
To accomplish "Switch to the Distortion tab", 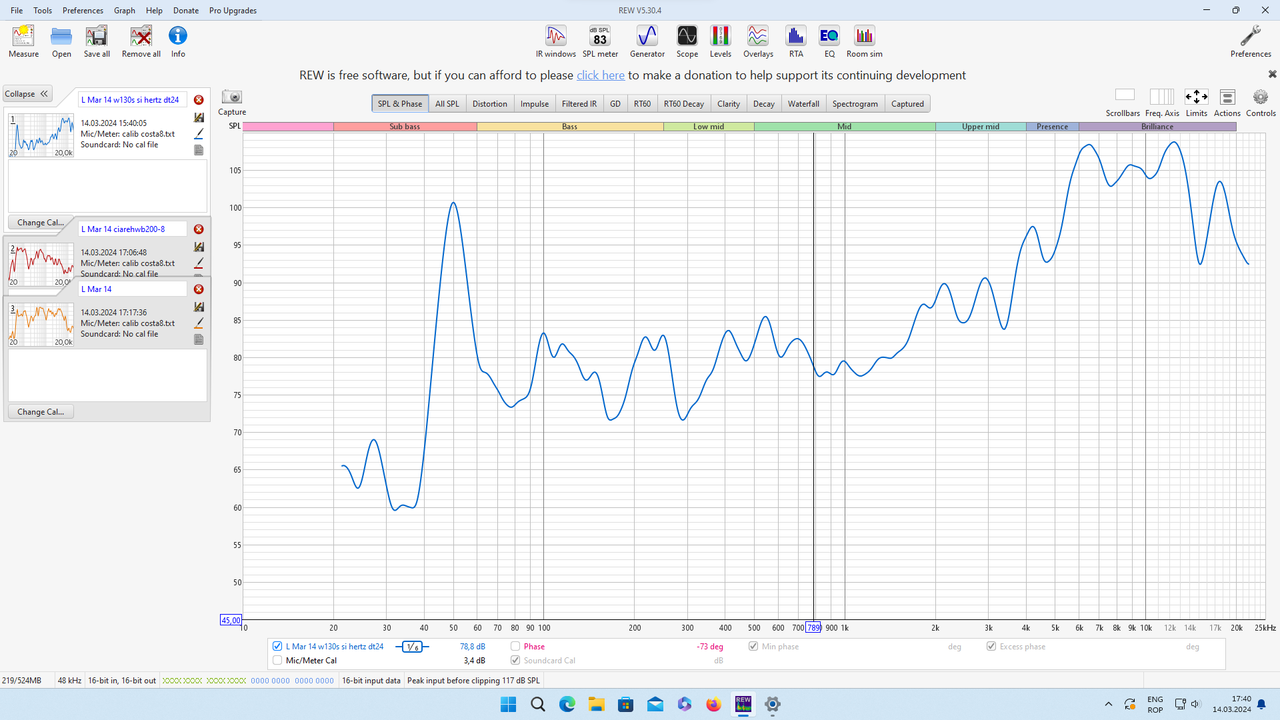I will pos(490,104).
